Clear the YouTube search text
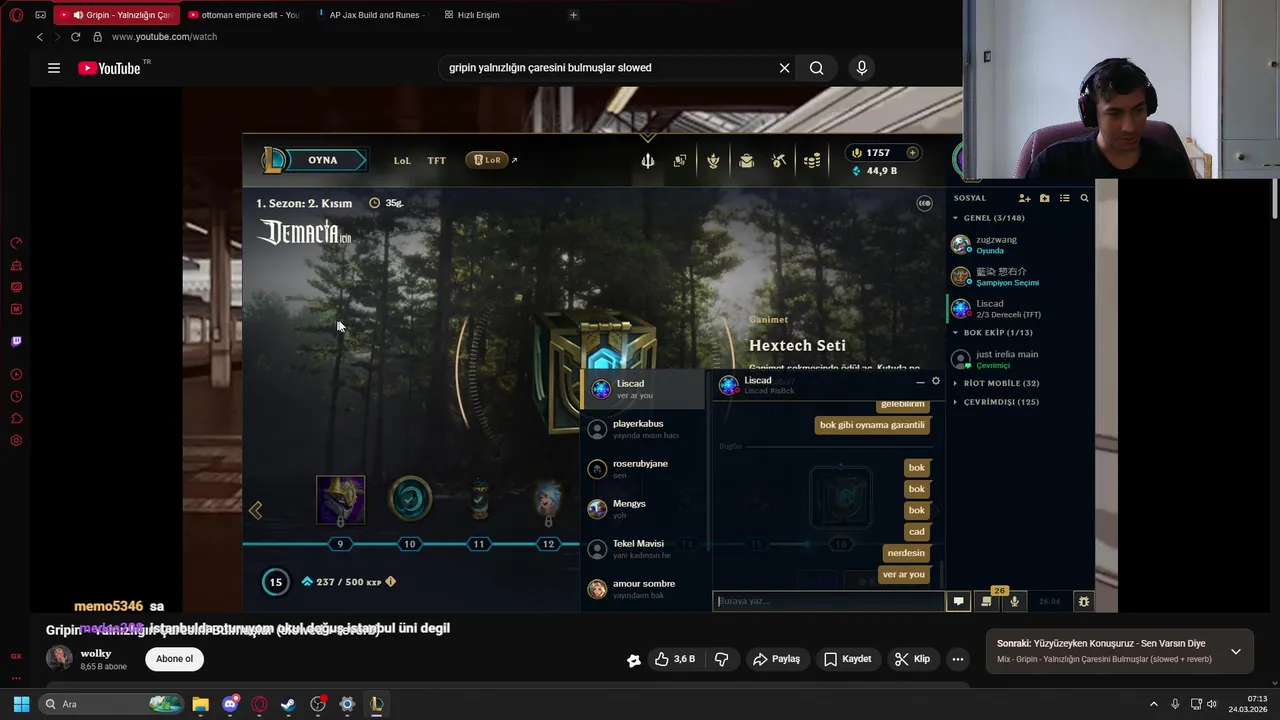 (785, 68)
